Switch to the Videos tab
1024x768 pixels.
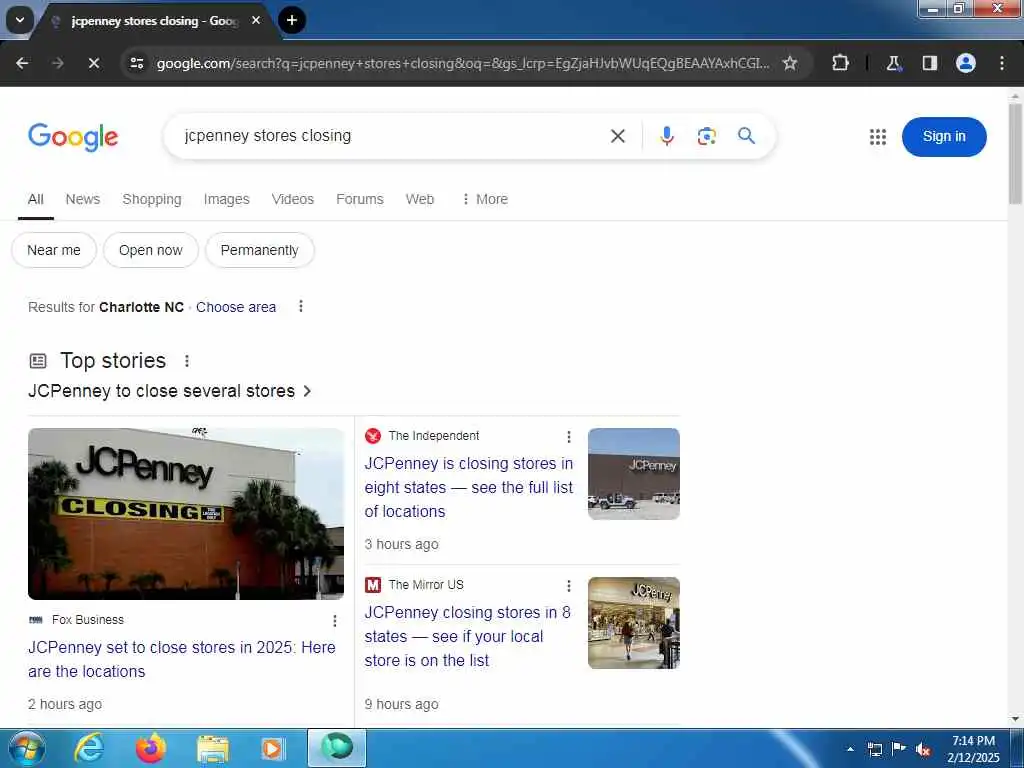(x=293, y=199)
